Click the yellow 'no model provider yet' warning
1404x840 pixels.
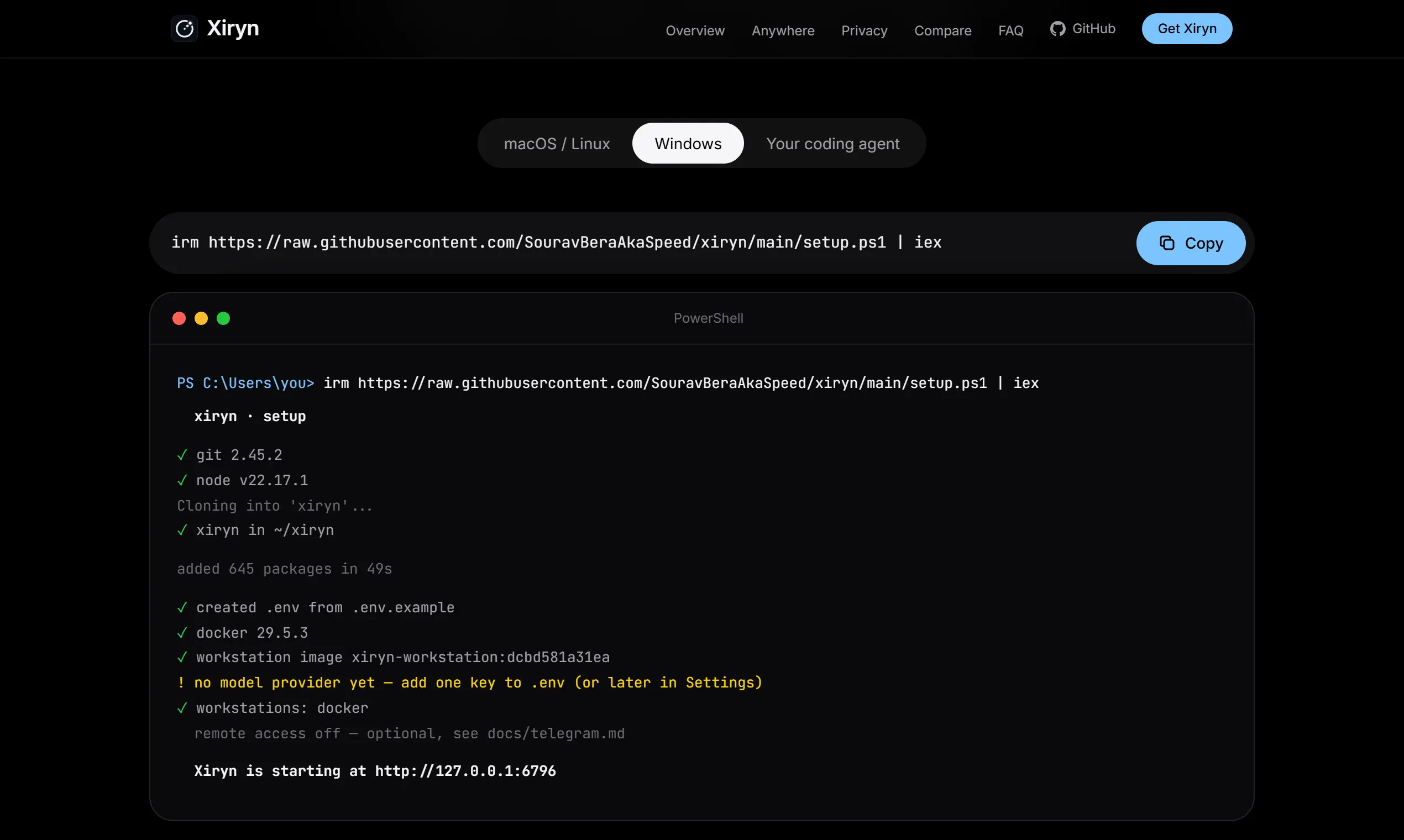click(x=469, y=683)
